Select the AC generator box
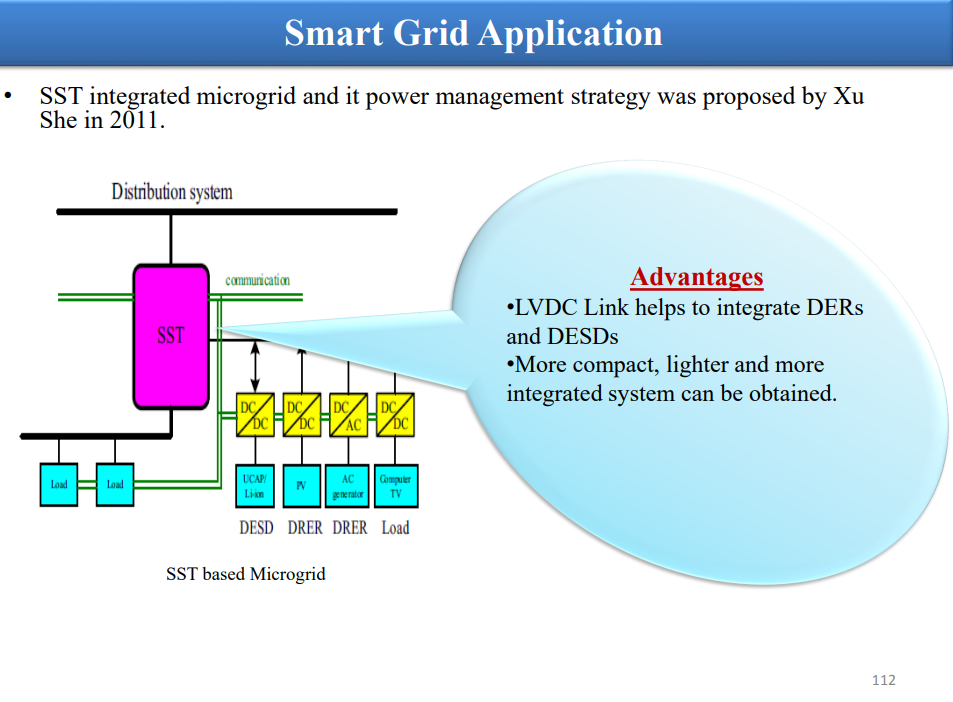The height and width of the screenshot is (702, 953). pos(348,486)
